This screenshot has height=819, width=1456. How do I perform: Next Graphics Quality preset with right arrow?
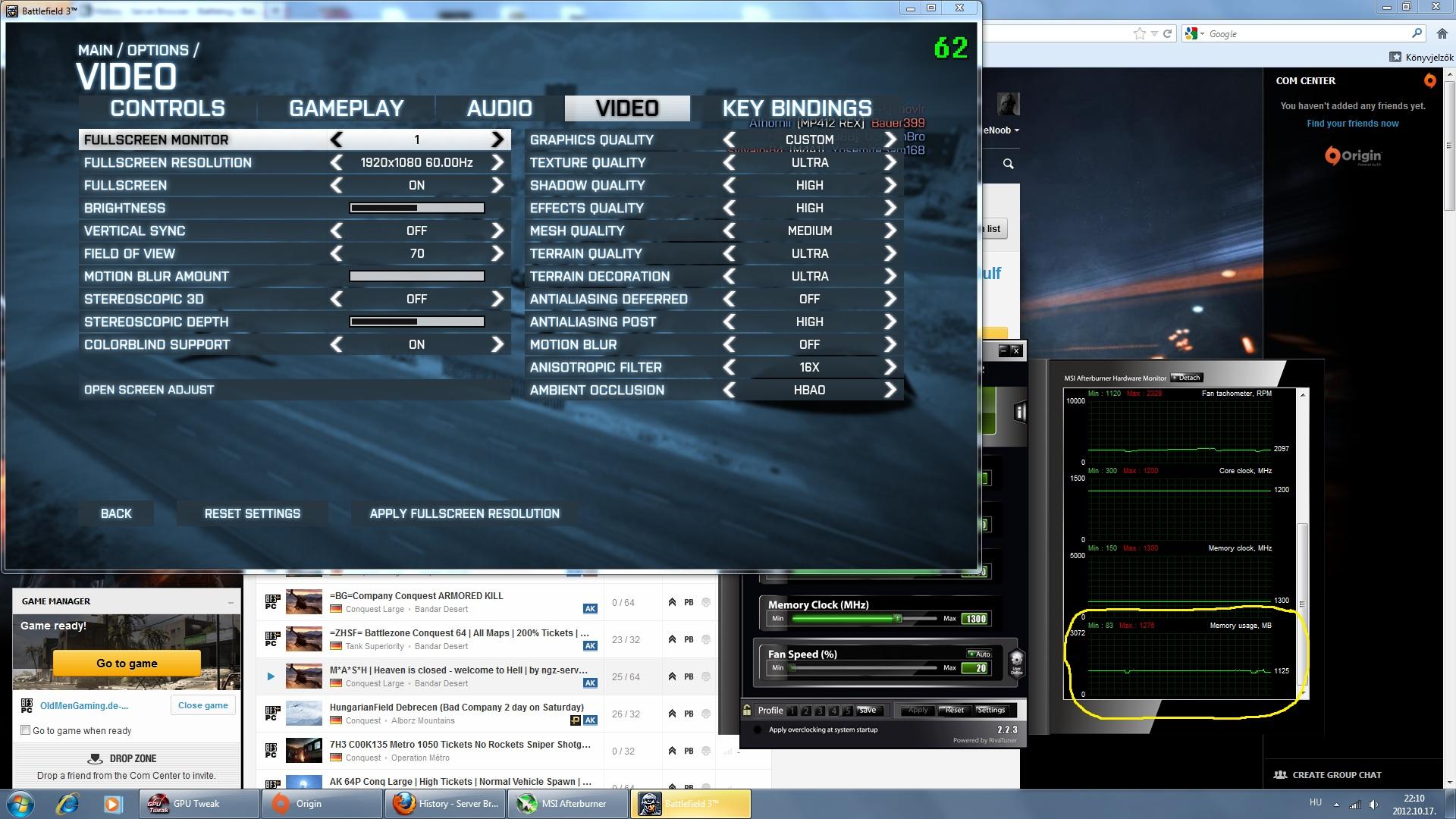pyautogui.click(x=890, y=140)
